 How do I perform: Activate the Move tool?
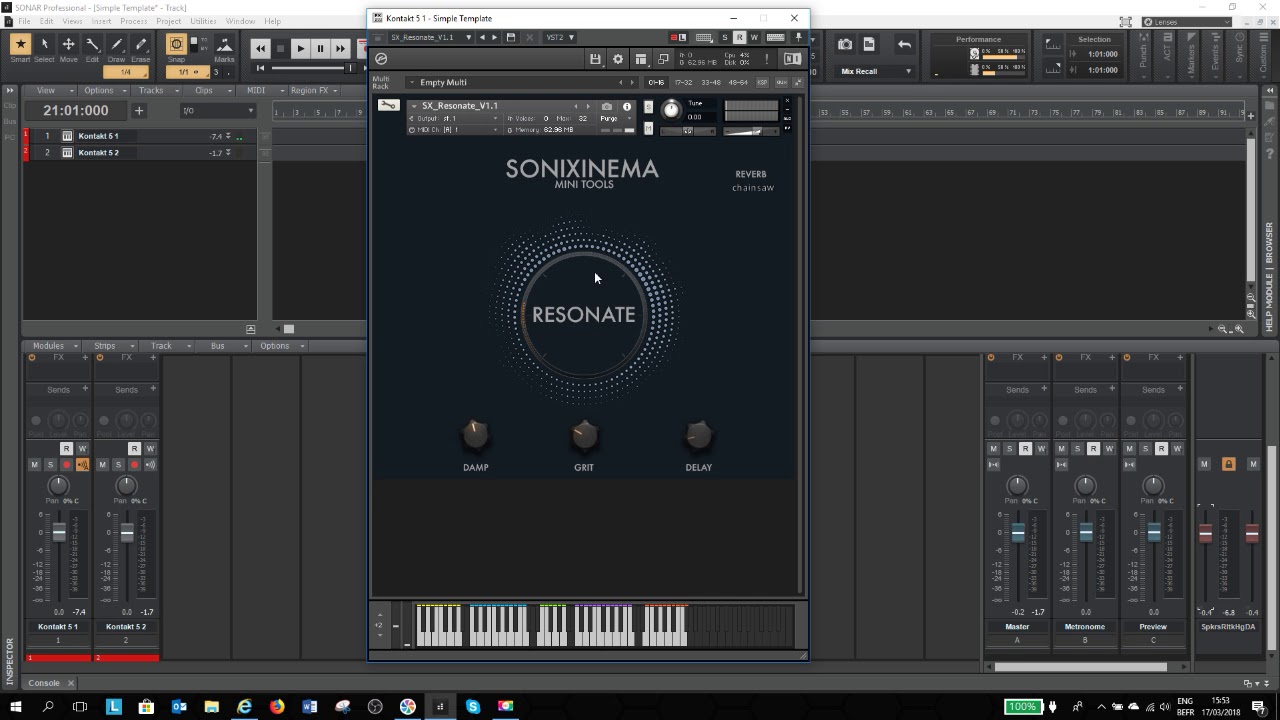[68, 45]
